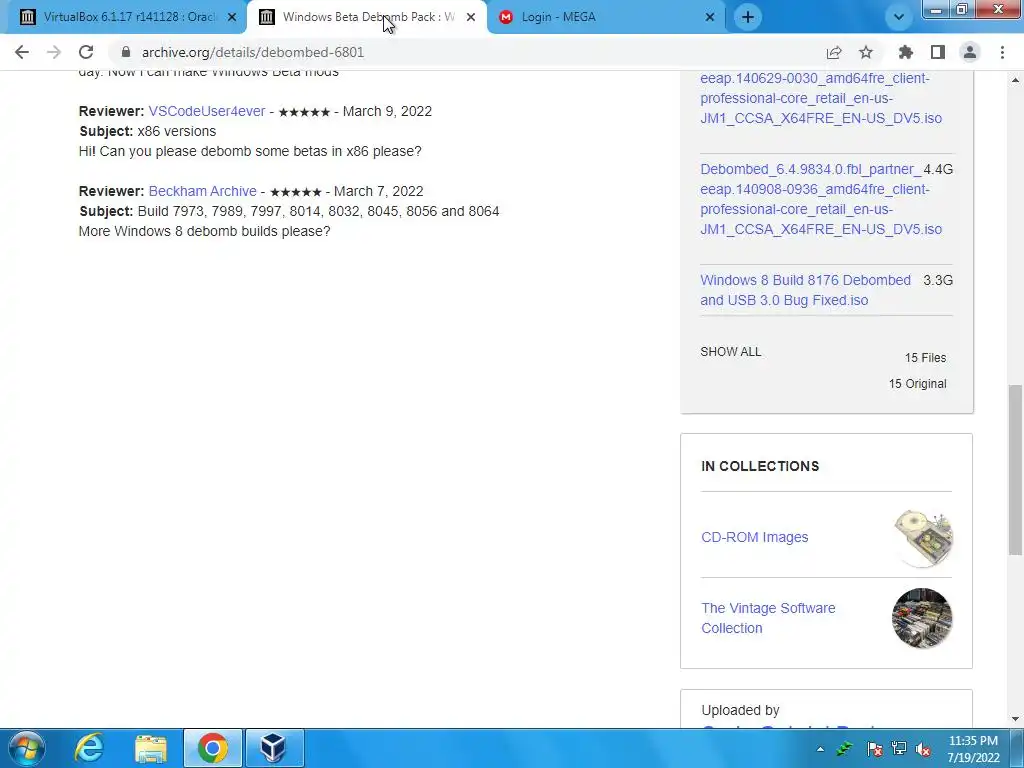Click the 3.3G size of Build 8176
The height and width of the screenshot is (768, 1024).
(x=938, y=280)
